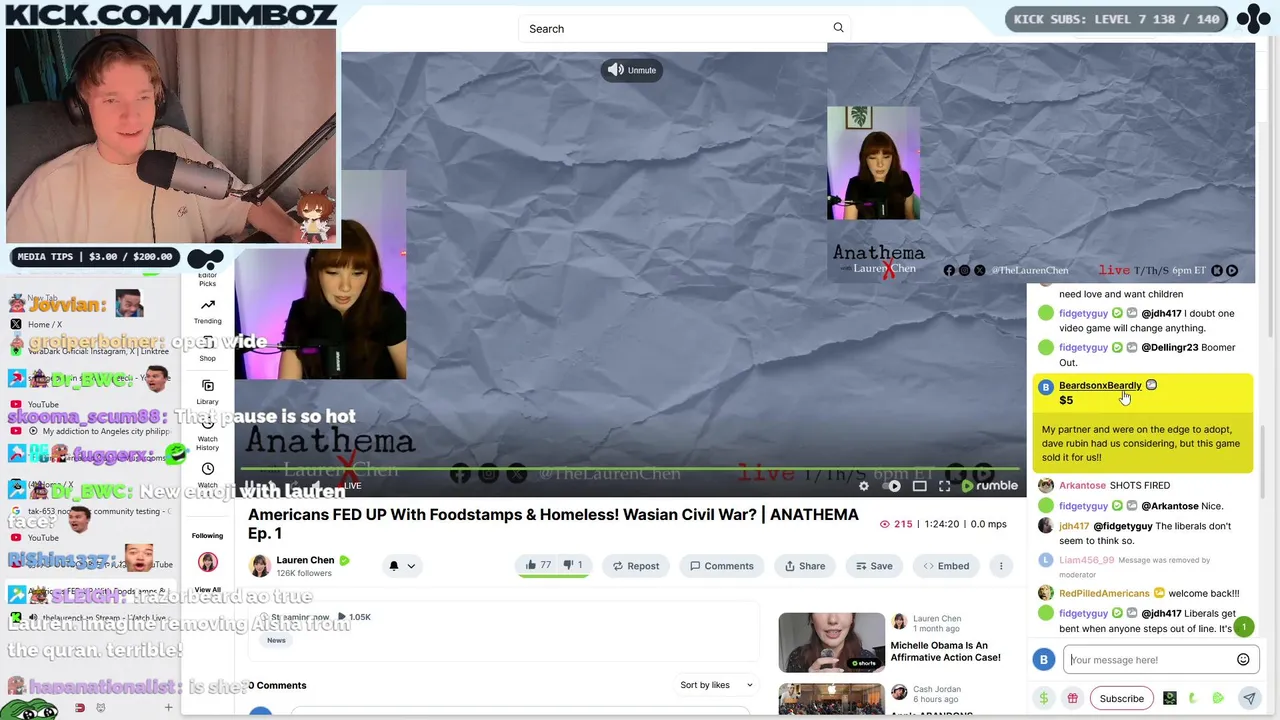Click the Share button
Screen dimensions: 1280x720
pyautogui.click(x=805, y=566)
